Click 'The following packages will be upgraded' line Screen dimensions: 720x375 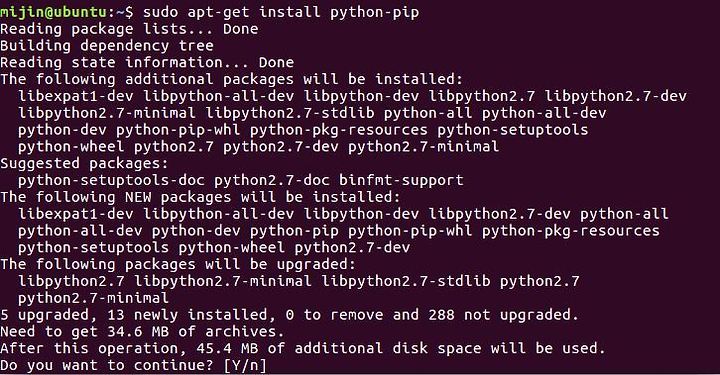[178, 264]
